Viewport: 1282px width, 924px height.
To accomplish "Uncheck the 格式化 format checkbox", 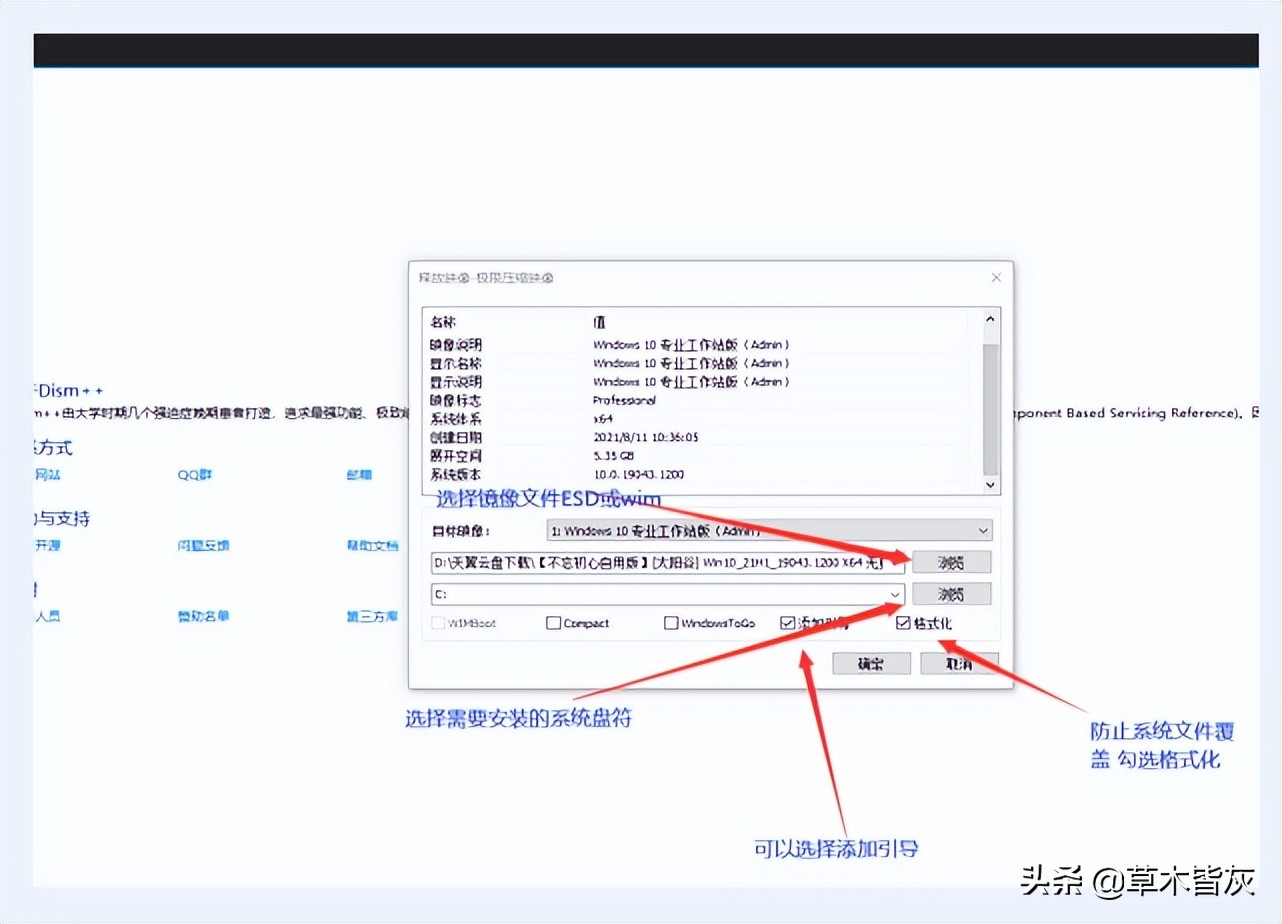I will pos(905,622).
